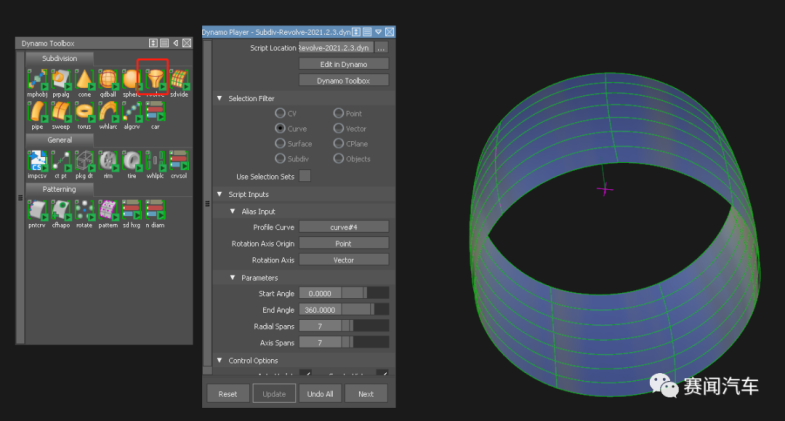This screenshot has height=421, width=785.
Task: Choose the torus primitive icon
Action: click(x=84, y=110)
